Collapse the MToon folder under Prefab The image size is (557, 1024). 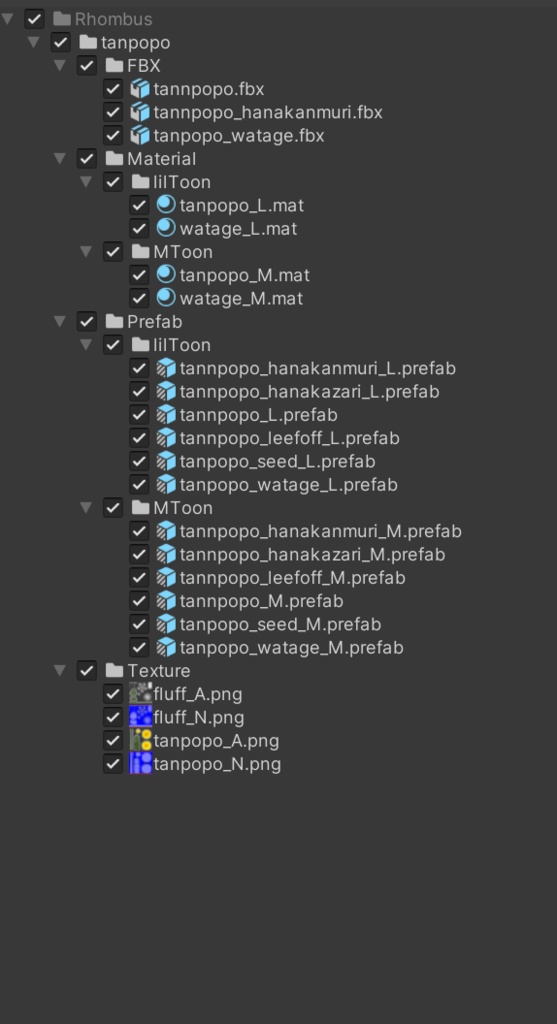(86, 507)
